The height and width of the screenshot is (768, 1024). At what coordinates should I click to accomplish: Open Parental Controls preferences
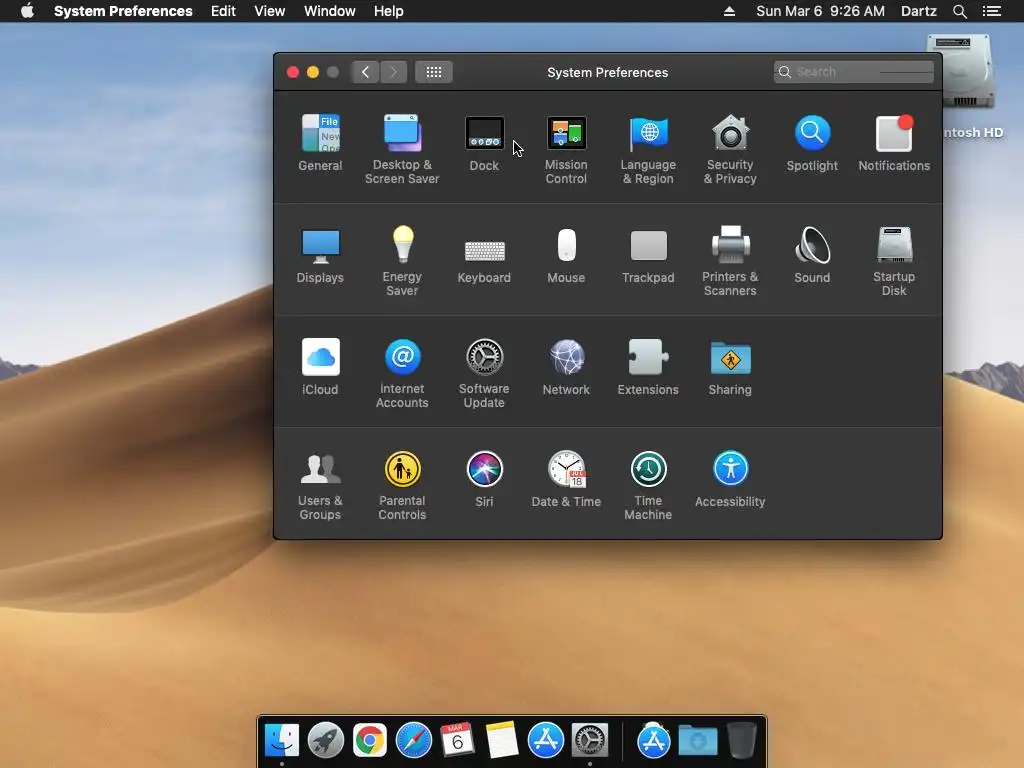tap(402, 485)
